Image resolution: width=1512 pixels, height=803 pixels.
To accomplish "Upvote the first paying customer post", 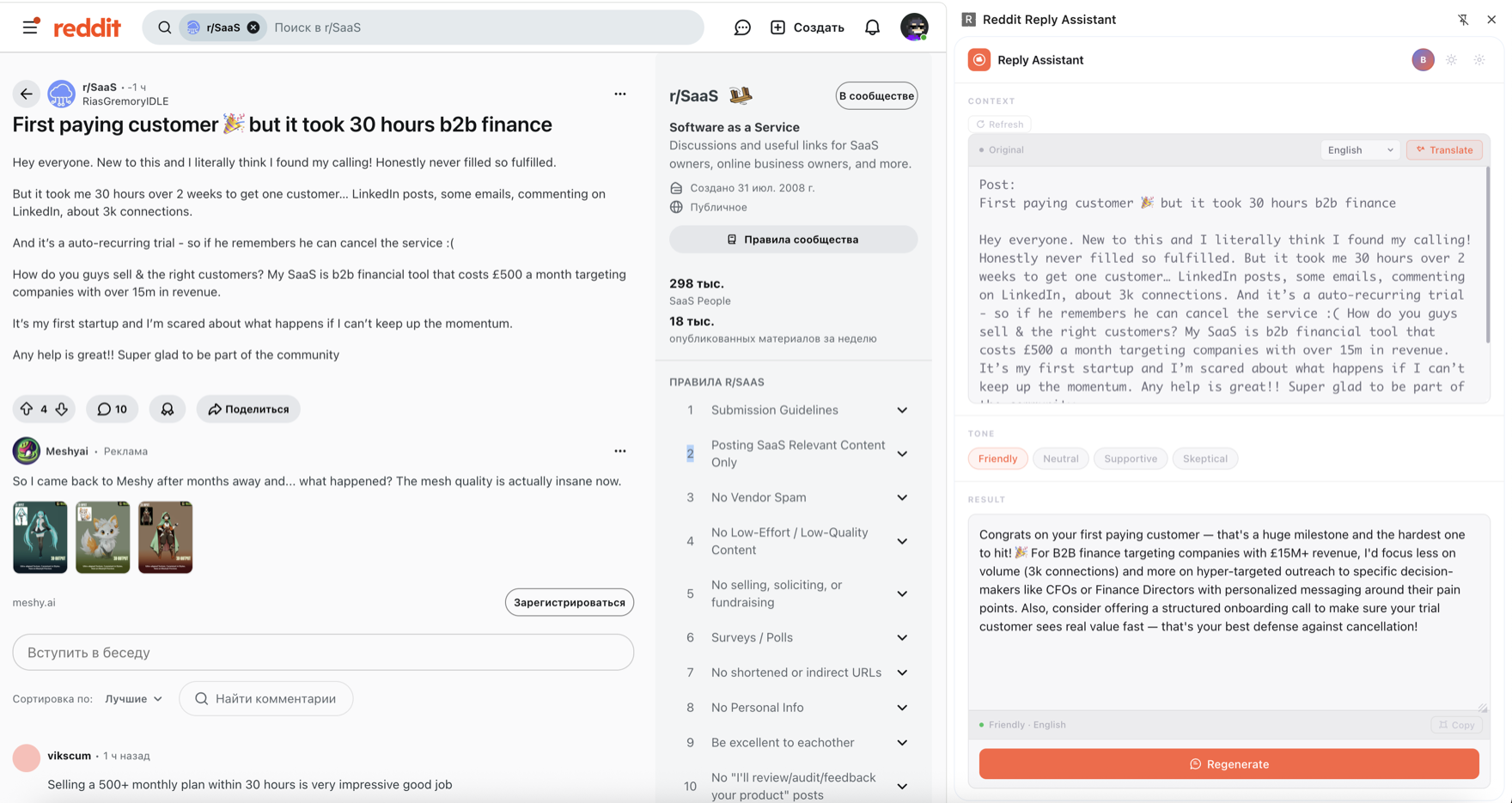I will 26,409.
